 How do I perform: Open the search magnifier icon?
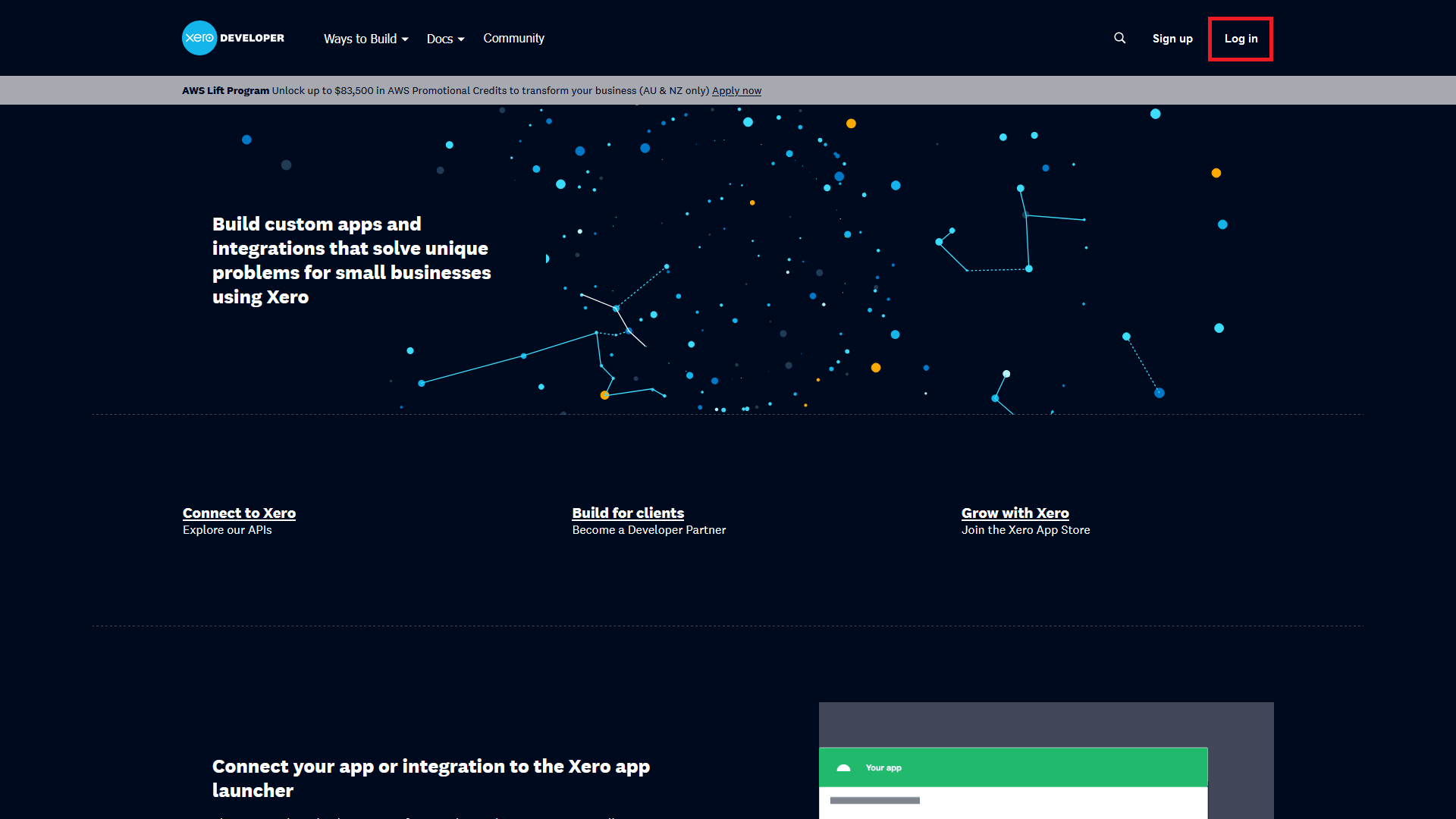1119,38
